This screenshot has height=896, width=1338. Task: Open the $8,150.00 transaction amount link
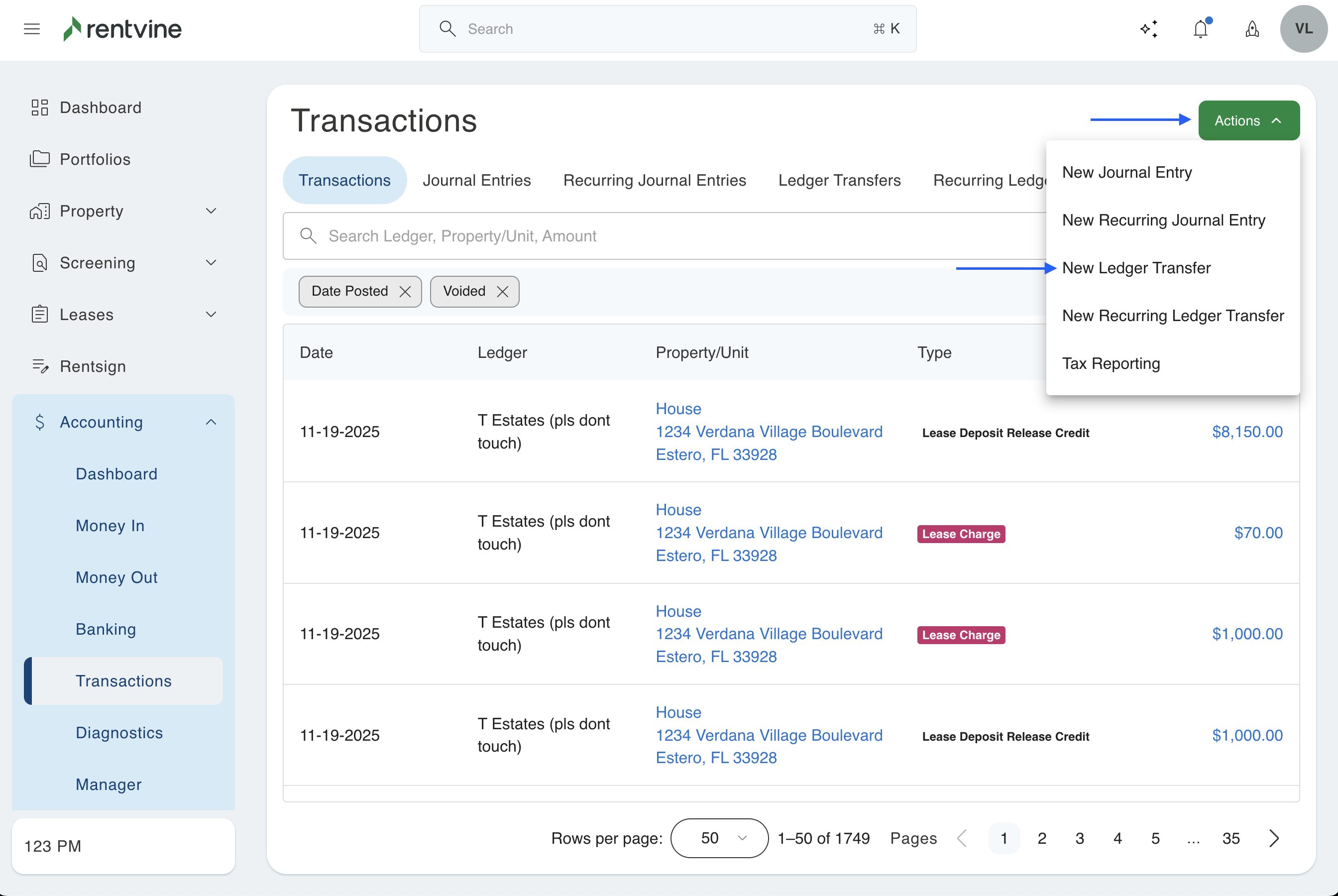click(1246, 432)
